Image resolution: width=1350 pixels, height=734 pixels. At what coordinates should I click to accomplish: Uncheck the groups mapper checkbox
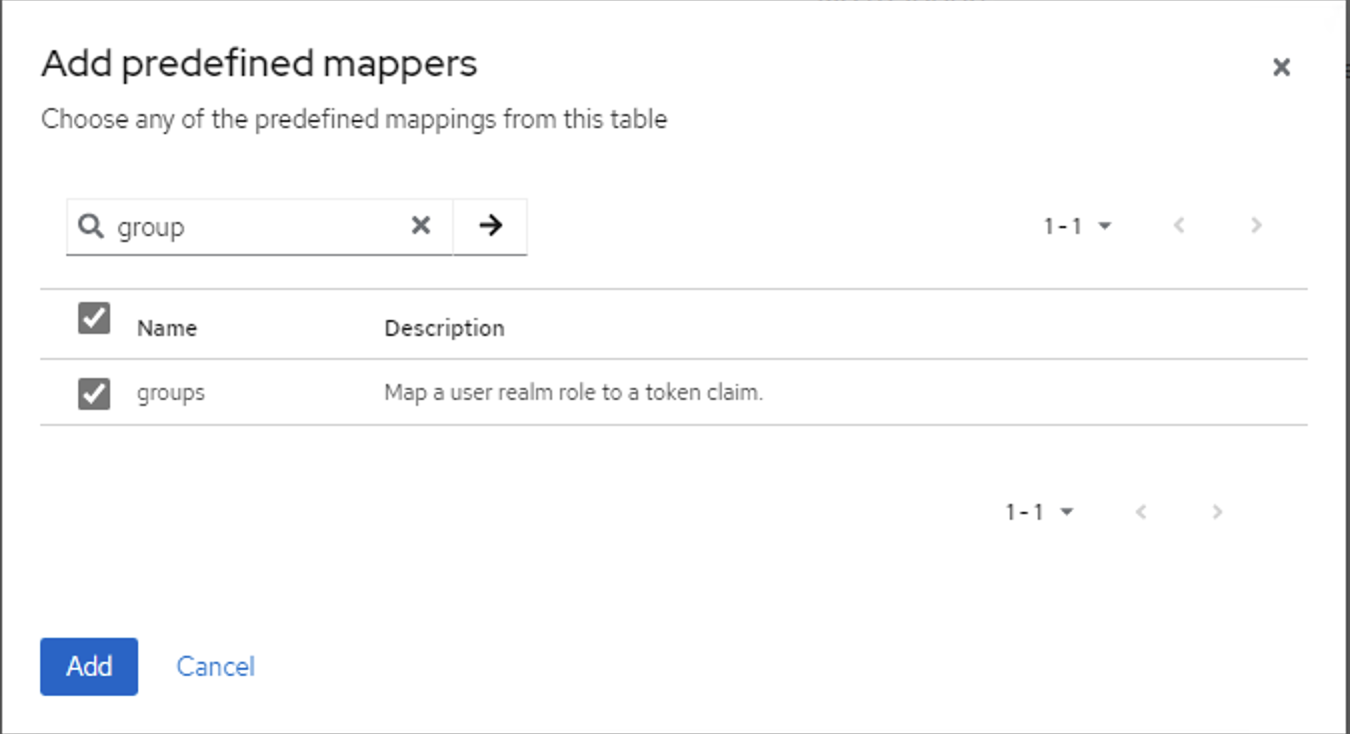click(94, 393)
